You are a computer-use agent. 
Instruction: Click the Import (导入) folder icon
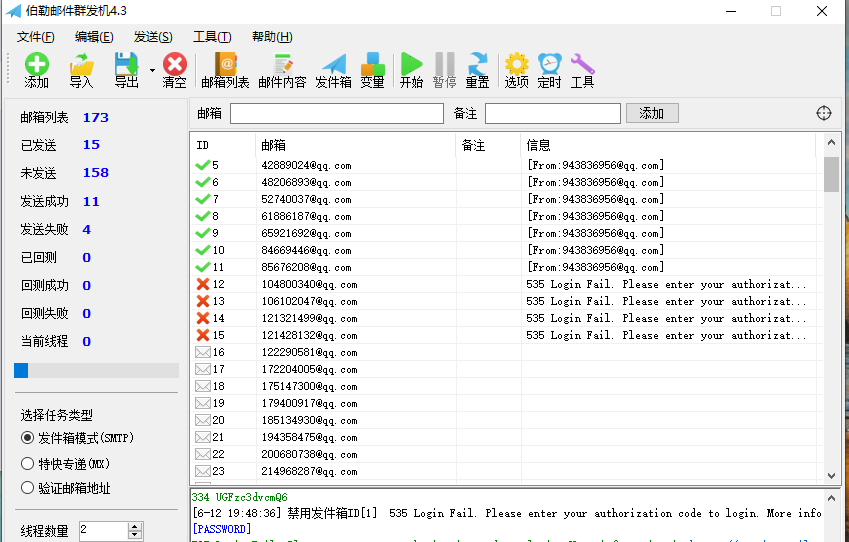click(x=81, y=66)
